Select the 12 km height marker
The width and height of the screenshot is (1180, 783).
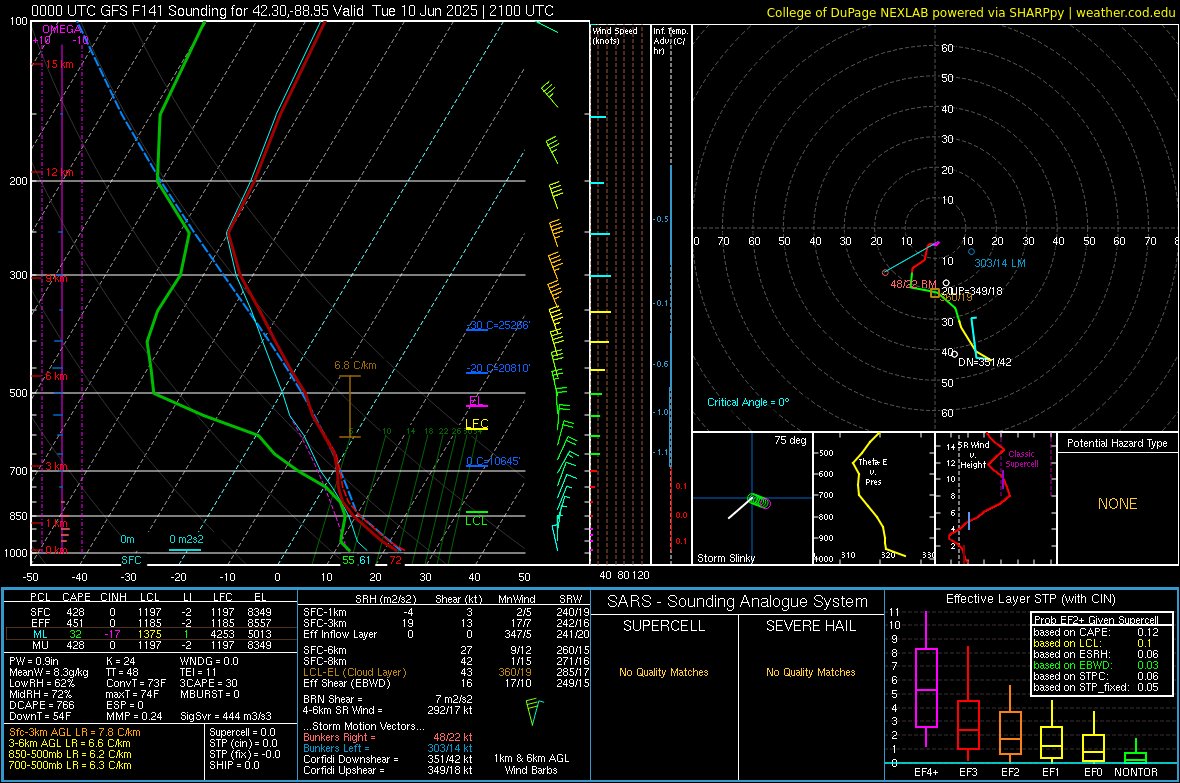(x=57, y=172)
